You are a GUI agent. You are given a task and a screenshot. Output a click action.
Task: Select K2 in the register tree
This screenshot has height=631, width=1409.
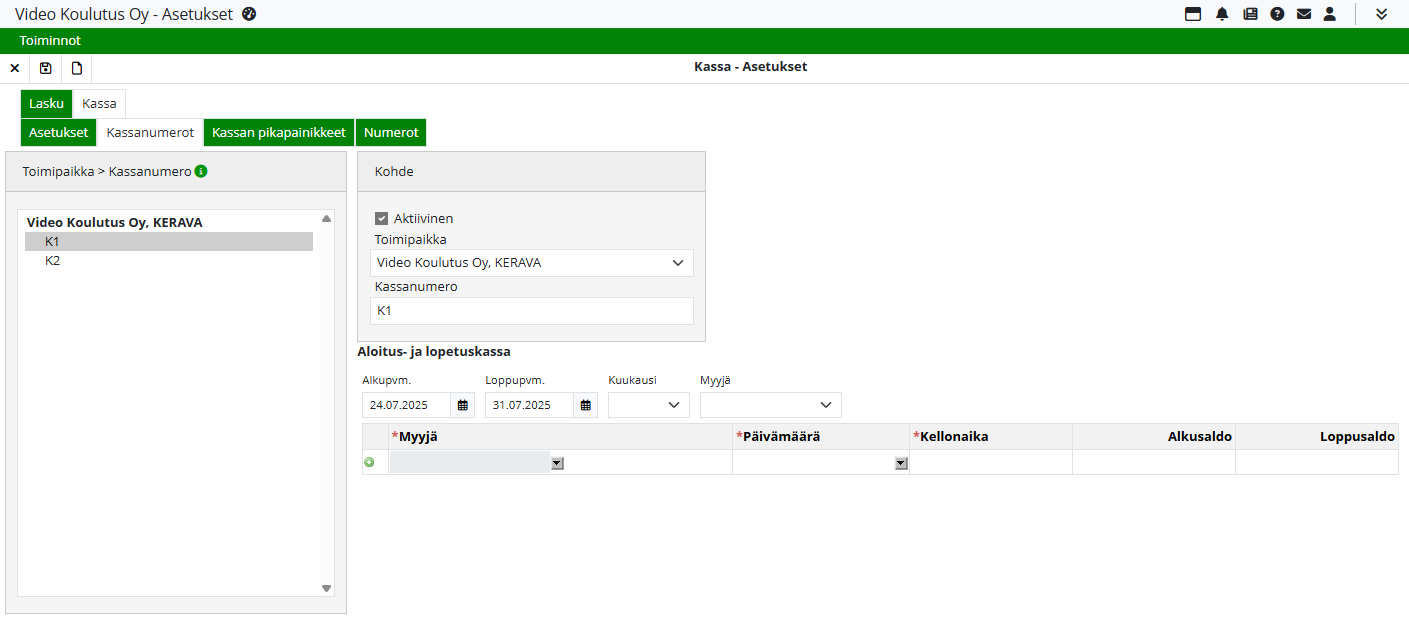(53, 260)
